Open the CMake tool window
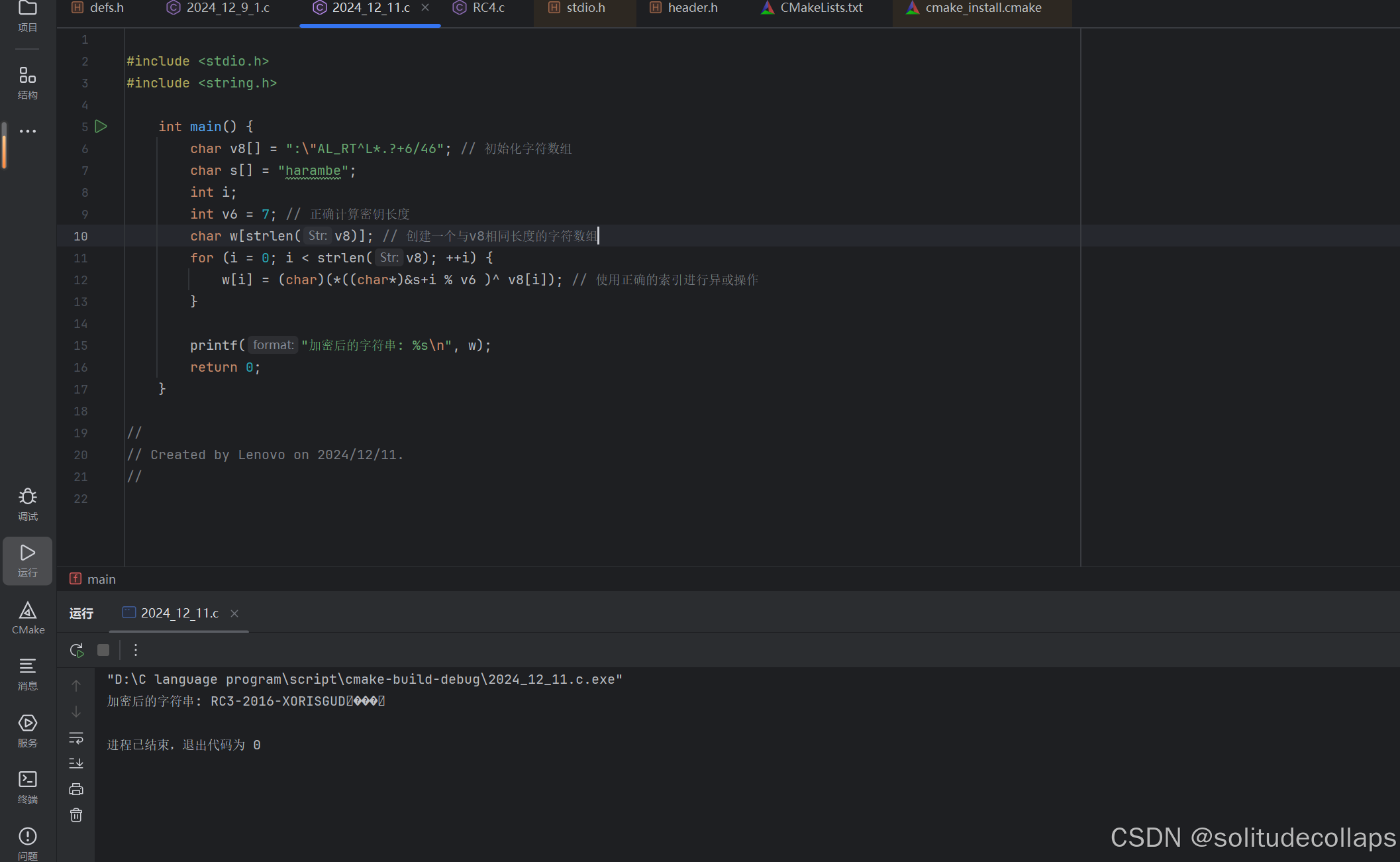Image resolution: width=1400 pixels, height=862 pixels. coord(27,618)
